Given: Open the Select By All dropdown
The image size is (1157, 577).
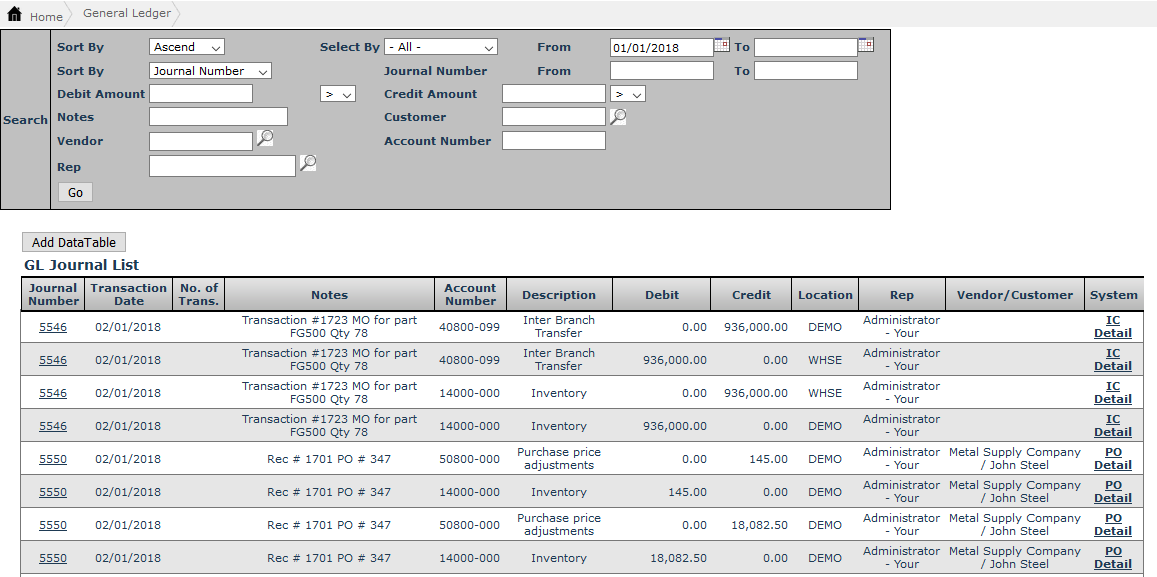Looking at the screenshot, I should [441, 47].
